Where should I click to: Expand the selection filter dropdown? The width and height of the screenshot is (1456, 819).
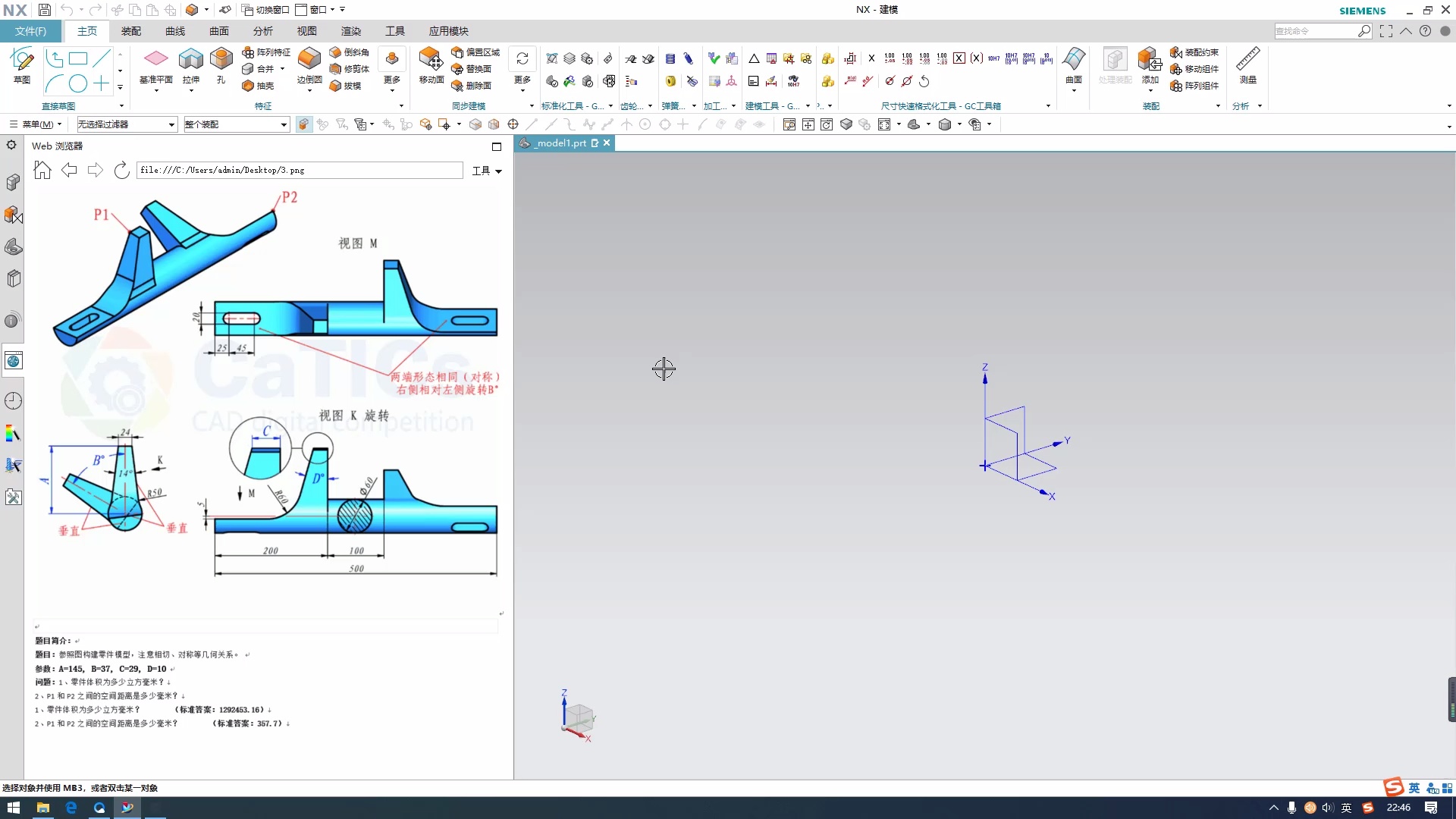click(171, 124)
